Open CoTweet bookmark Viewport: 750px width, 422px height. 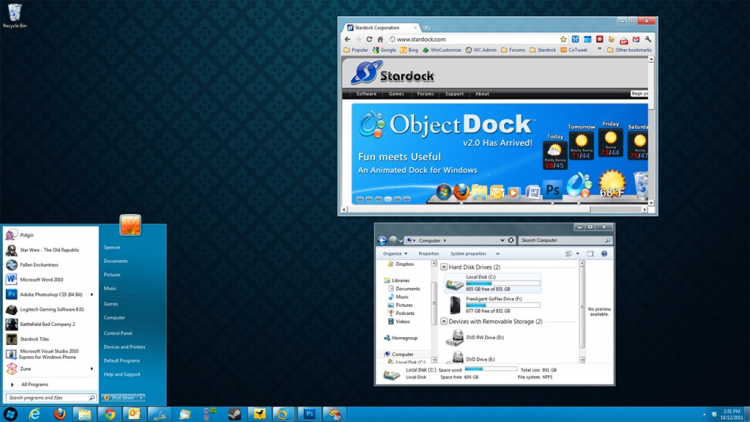click(574, 50)
